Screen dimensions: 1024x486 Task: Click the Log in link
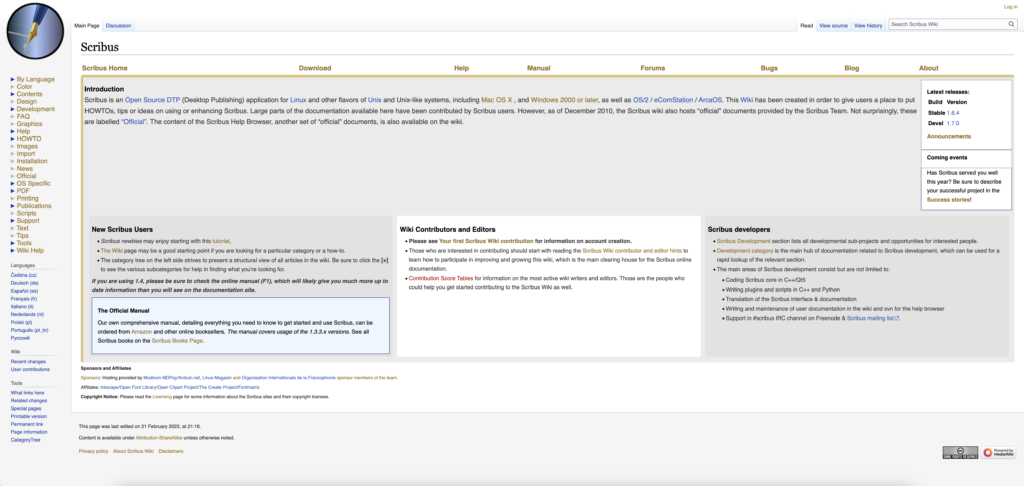[1010, 7]
